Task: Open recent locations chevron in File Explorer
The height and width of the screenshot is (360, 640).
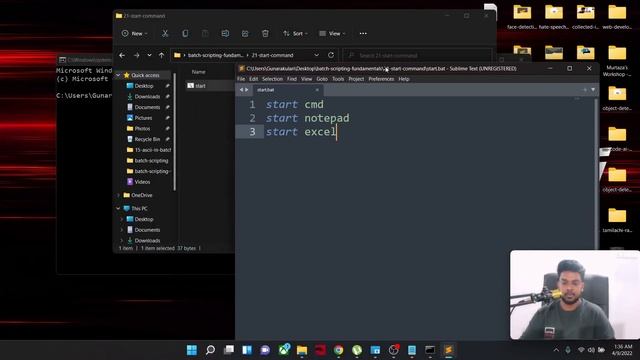Action: click(149, 55)
